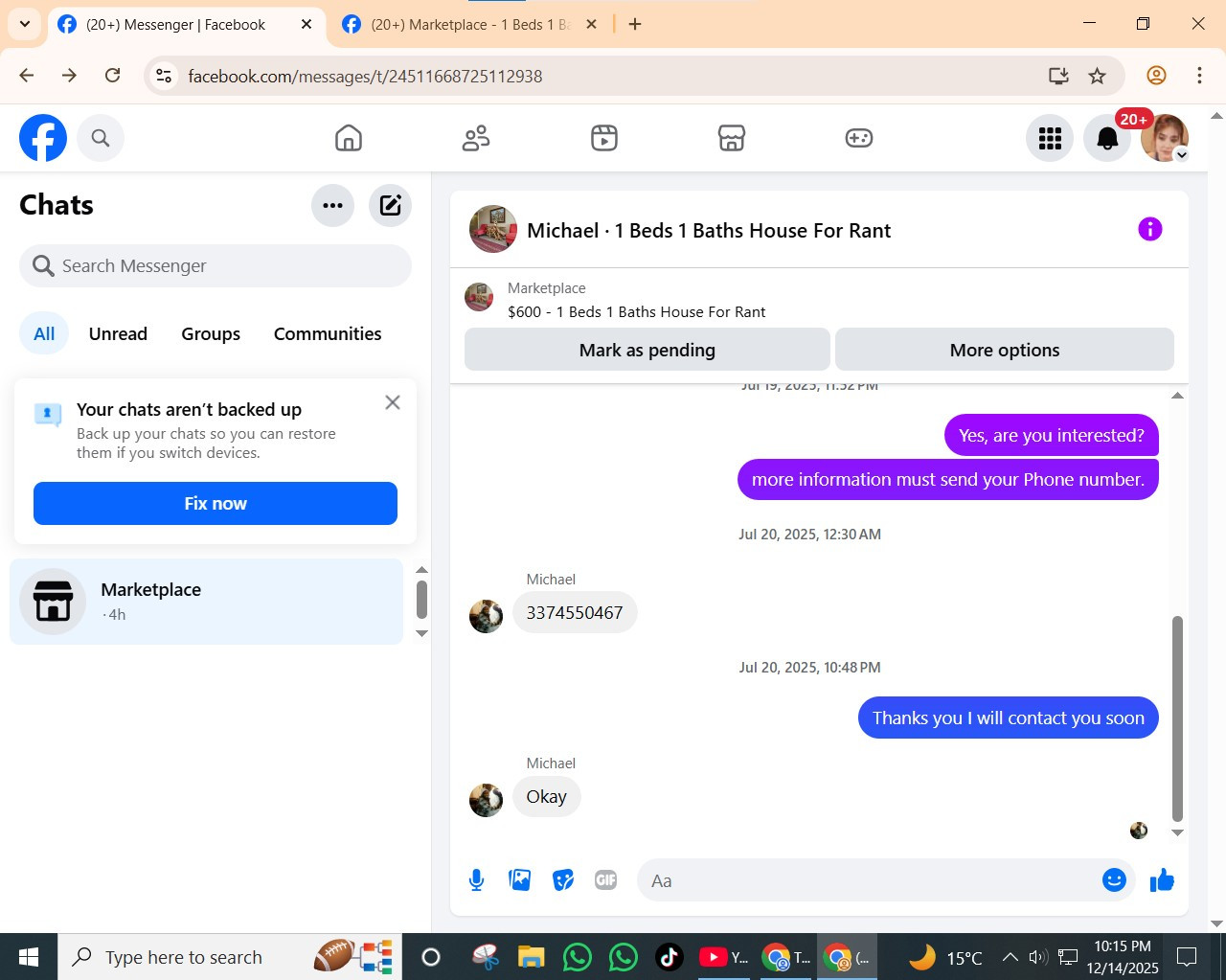
Task: Open the Chrome profile icon
Action: coord(1156,75)
